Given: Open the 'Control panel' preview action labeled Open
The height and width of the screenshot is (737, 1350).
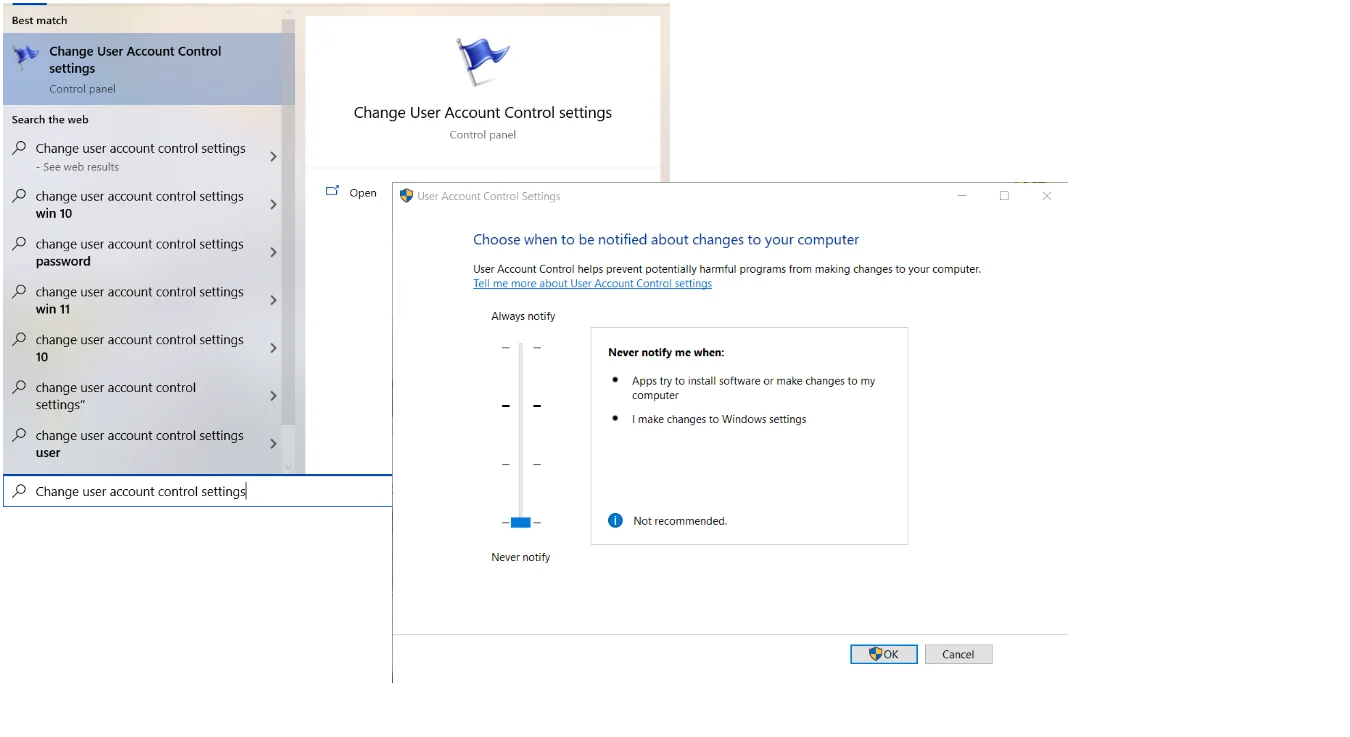Looking at the screenshot, I should (x=352, y=193).
